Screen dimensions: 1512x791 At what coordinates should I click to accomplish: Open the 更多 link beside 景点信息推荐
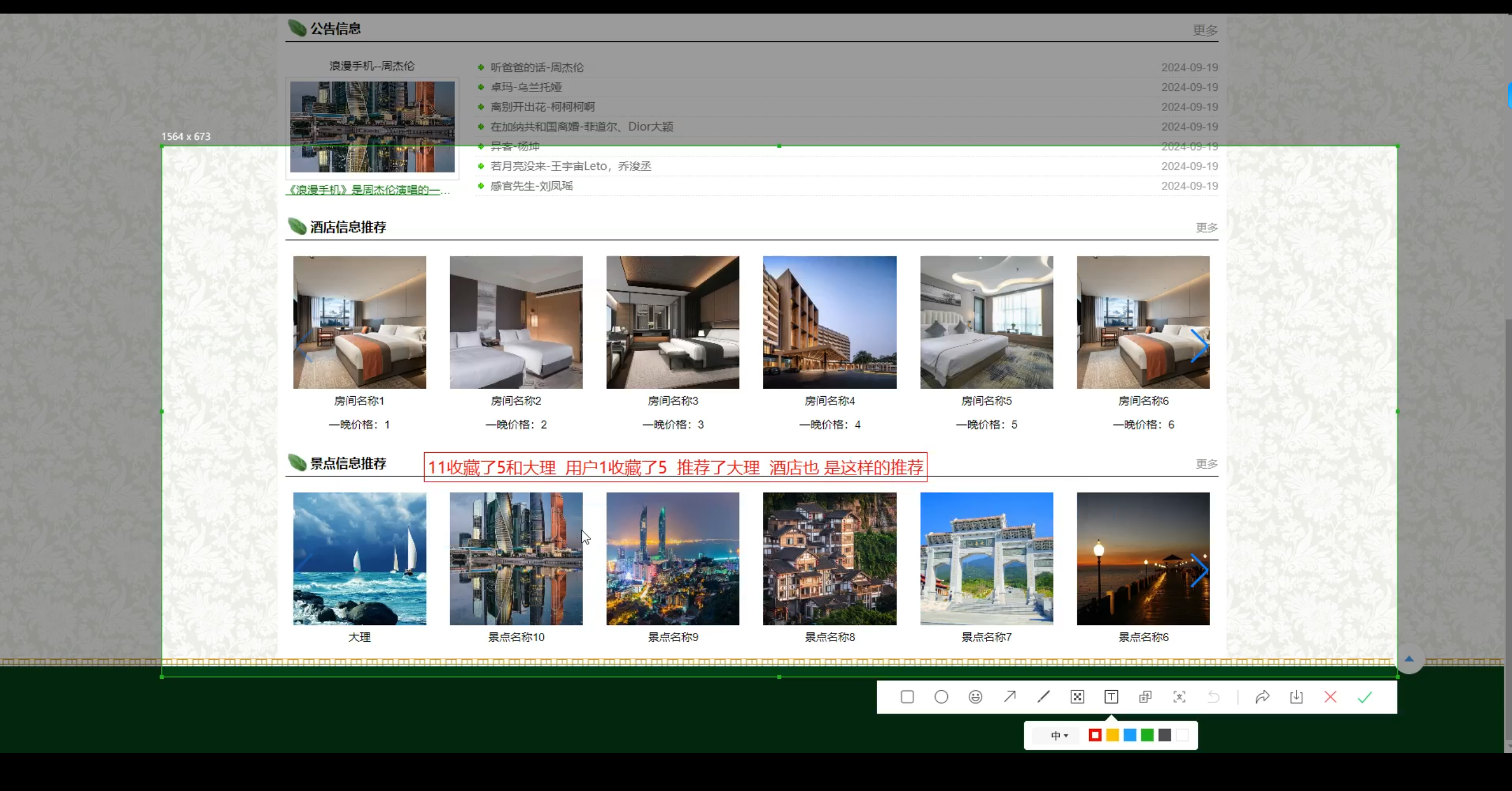1206,464
